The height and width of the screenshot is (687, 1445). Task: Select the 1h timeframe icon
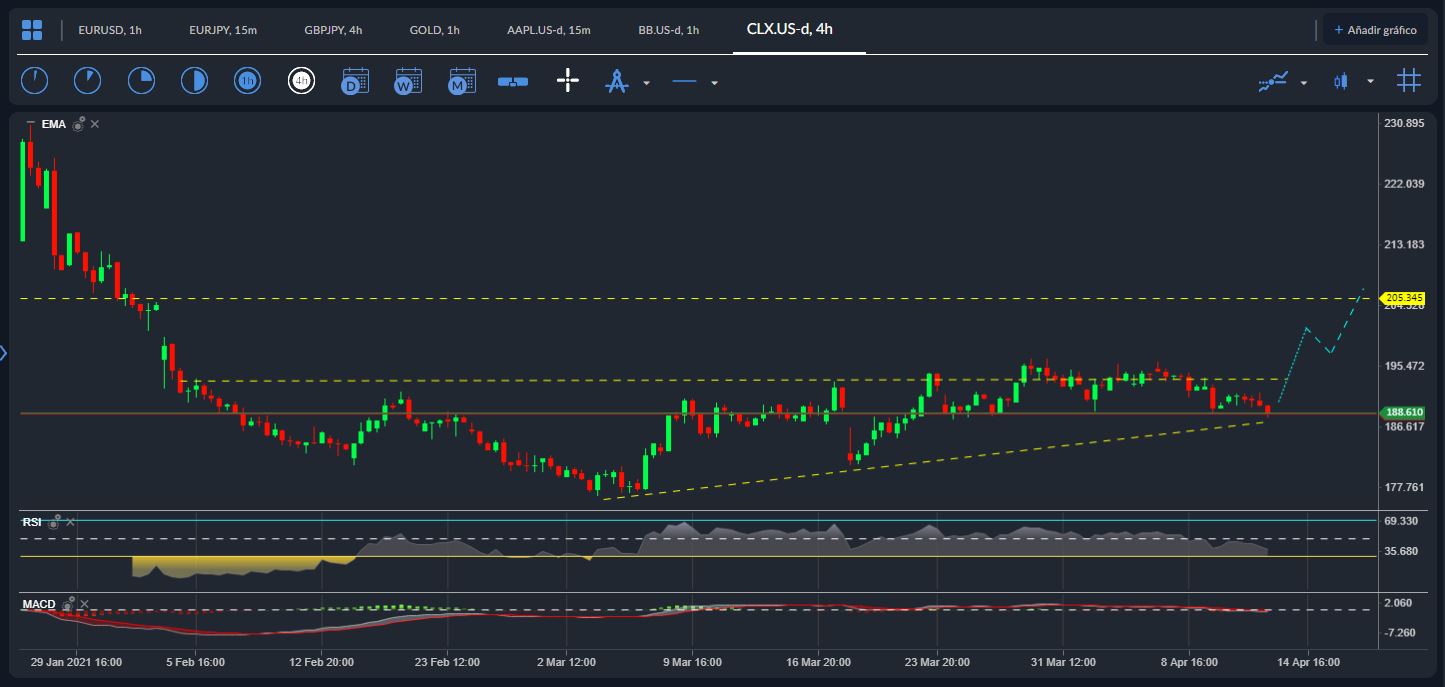click(247, 81)
